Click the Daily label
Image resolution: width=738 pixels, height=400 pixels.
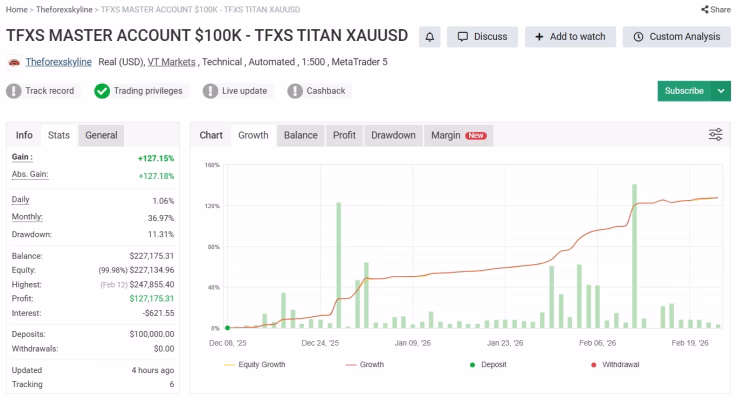[x=20, y=200]
